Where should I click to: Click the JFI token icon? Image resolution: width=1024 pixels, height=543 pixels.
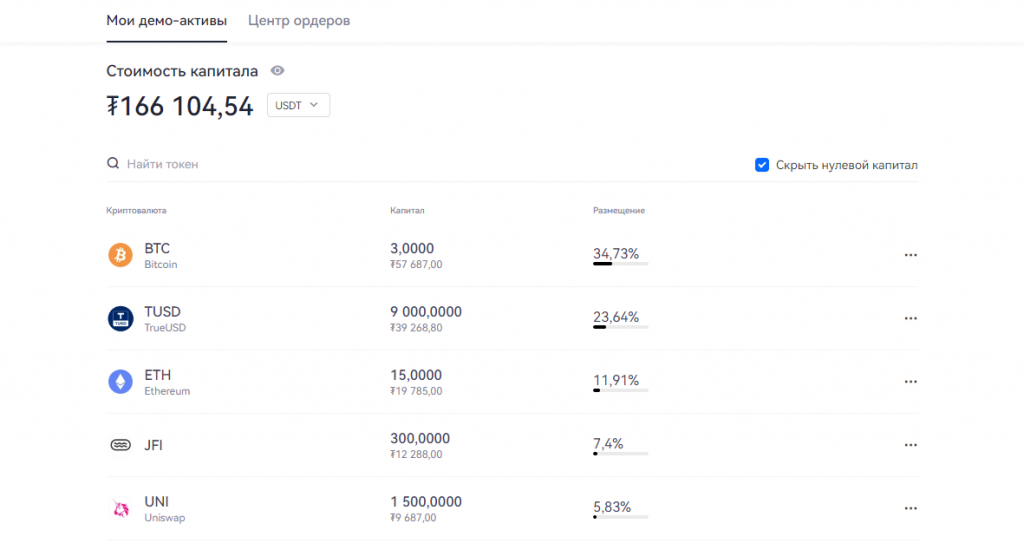pyautogui.click(x=120, y=445)
